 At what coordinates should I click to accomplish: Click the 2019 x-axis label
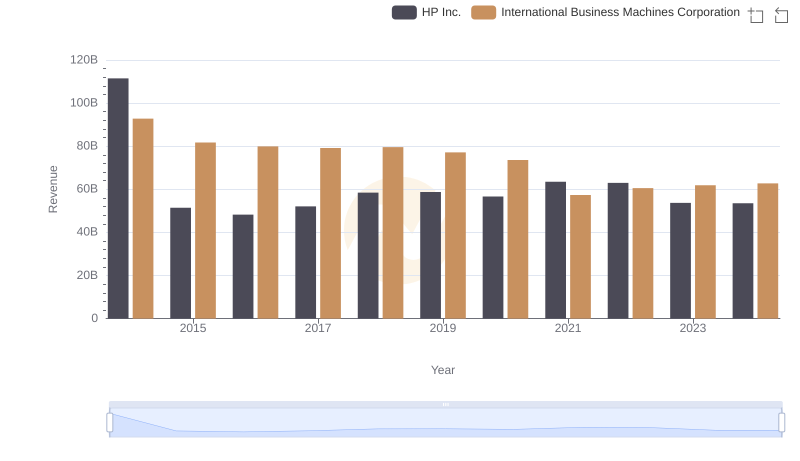[x=443, y=328]
